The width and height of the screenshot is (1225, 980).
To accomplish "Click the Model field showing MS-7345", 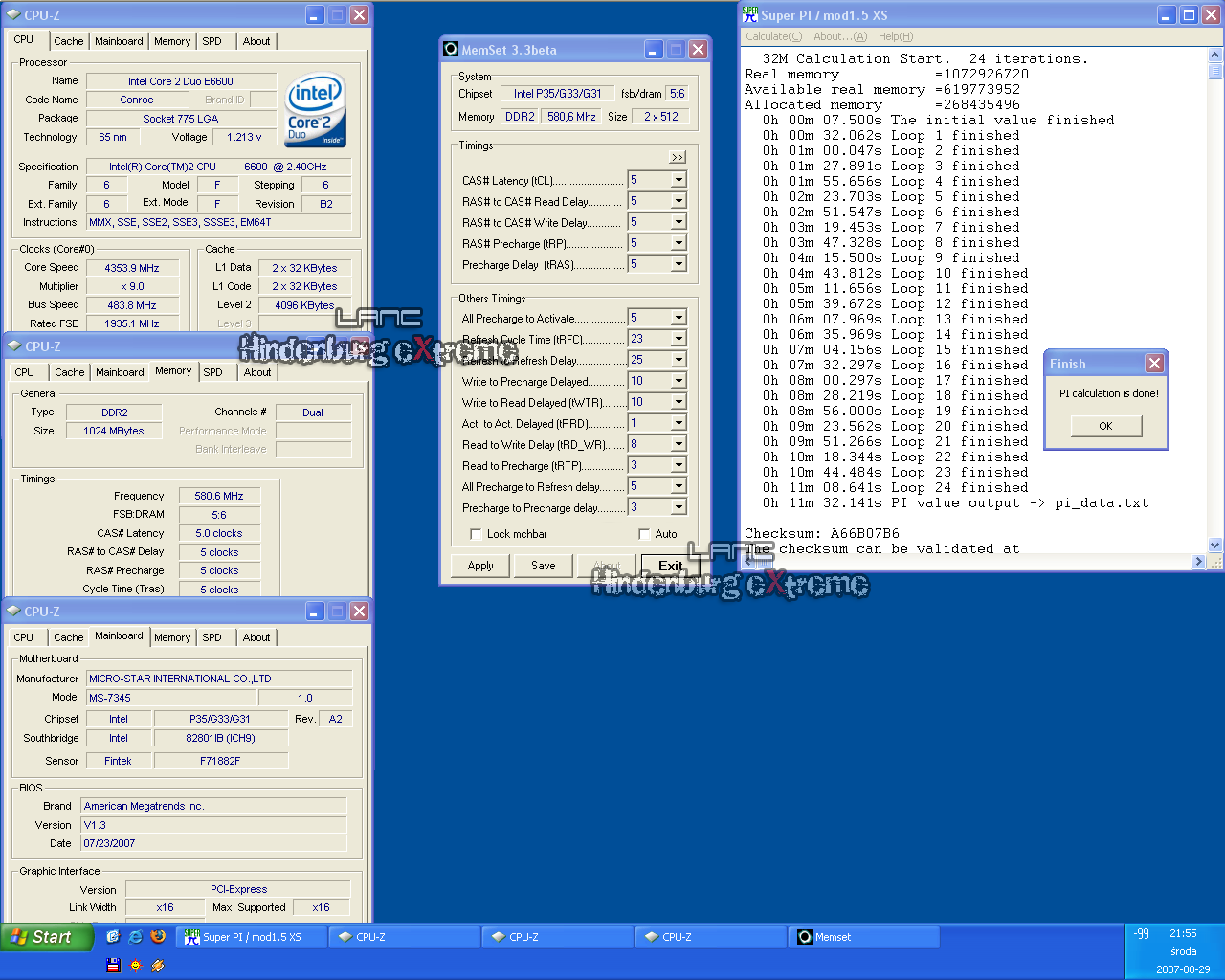I will point(171,698).
